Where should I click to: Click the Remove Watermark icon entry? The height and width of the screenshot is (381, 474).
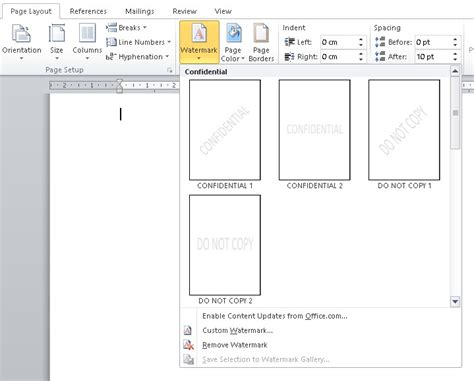click(188, 345)
